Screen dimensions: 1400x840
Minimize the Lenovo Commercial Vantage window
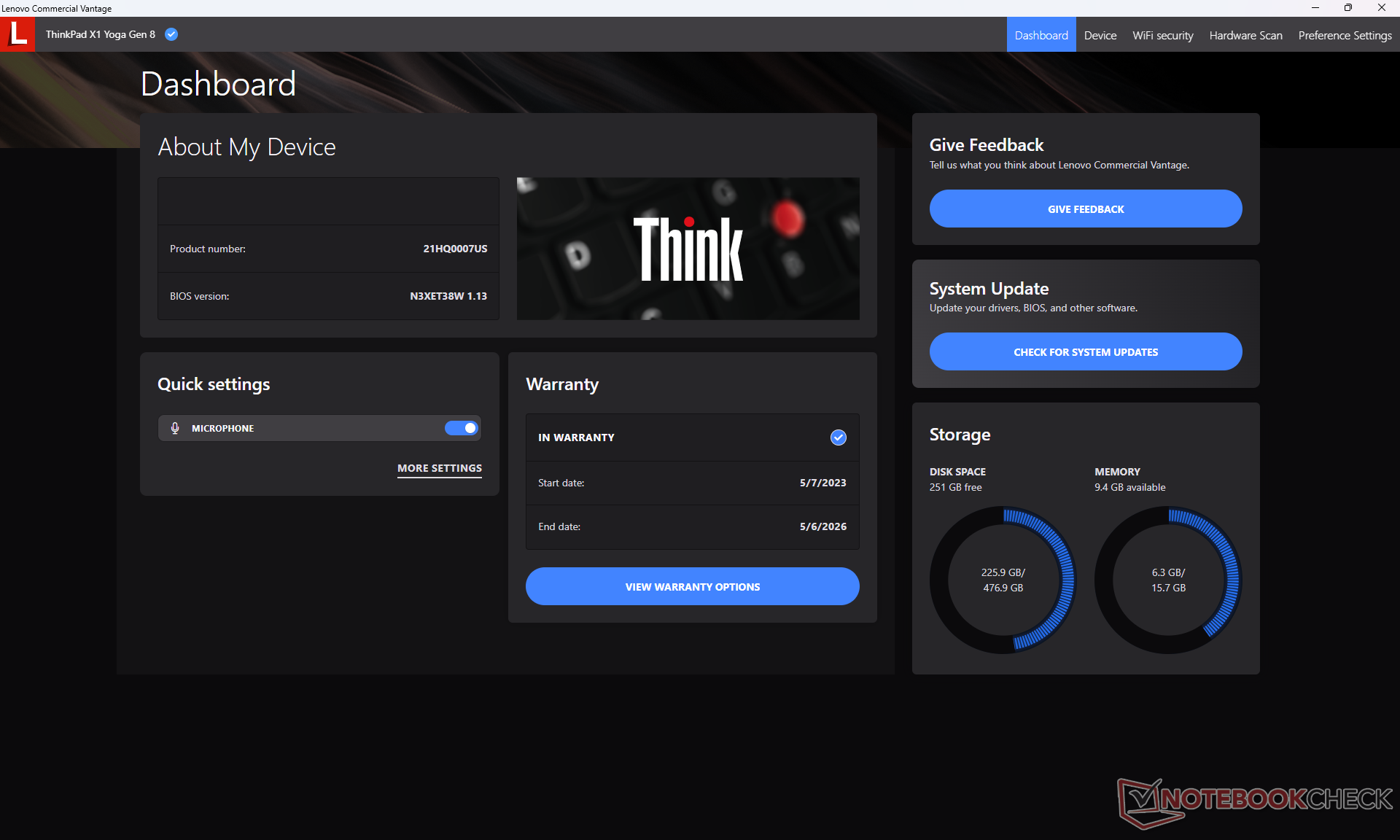pyautogui.click(x=1315, y=8)
